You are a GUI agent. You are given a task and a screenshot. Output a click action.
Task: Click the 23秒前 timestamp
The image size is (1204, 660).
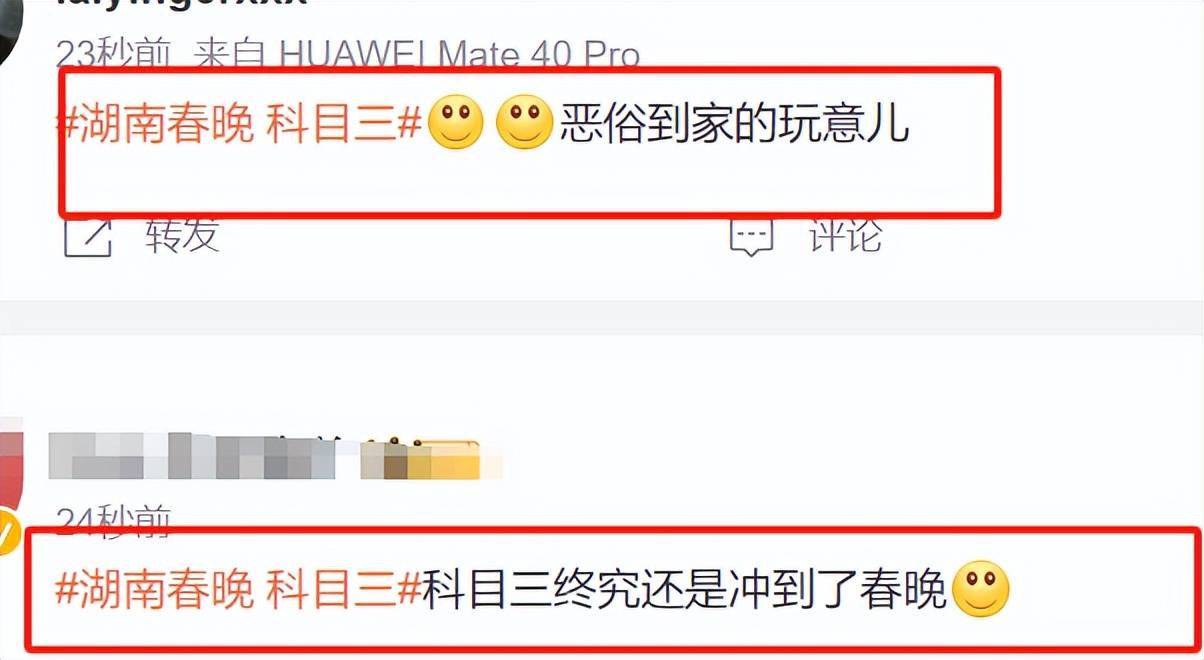114,53
